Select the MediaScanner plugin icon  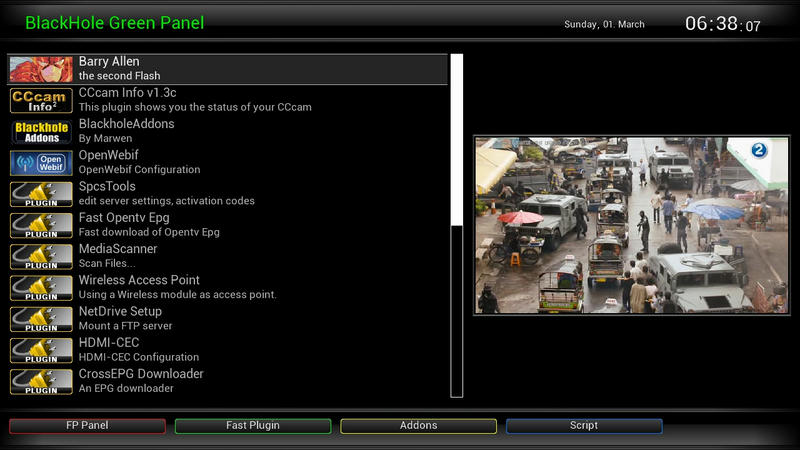click(41, 257)
